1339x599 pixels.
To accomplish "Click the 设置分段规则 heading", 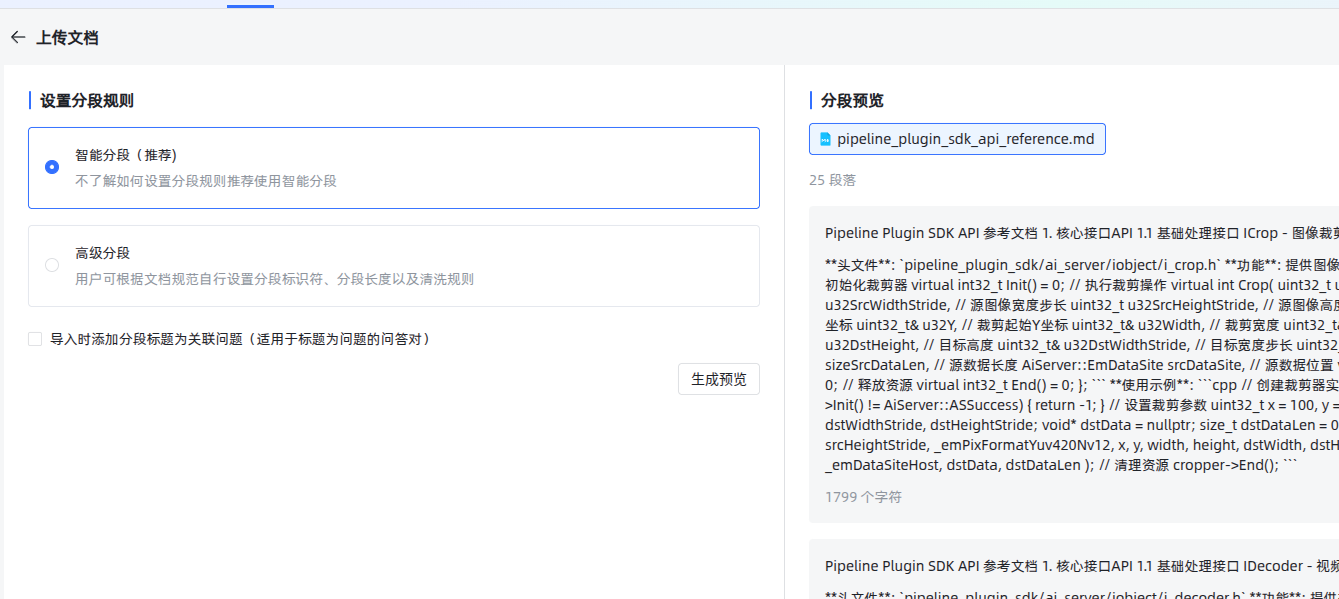I will (x=87, y=100).
